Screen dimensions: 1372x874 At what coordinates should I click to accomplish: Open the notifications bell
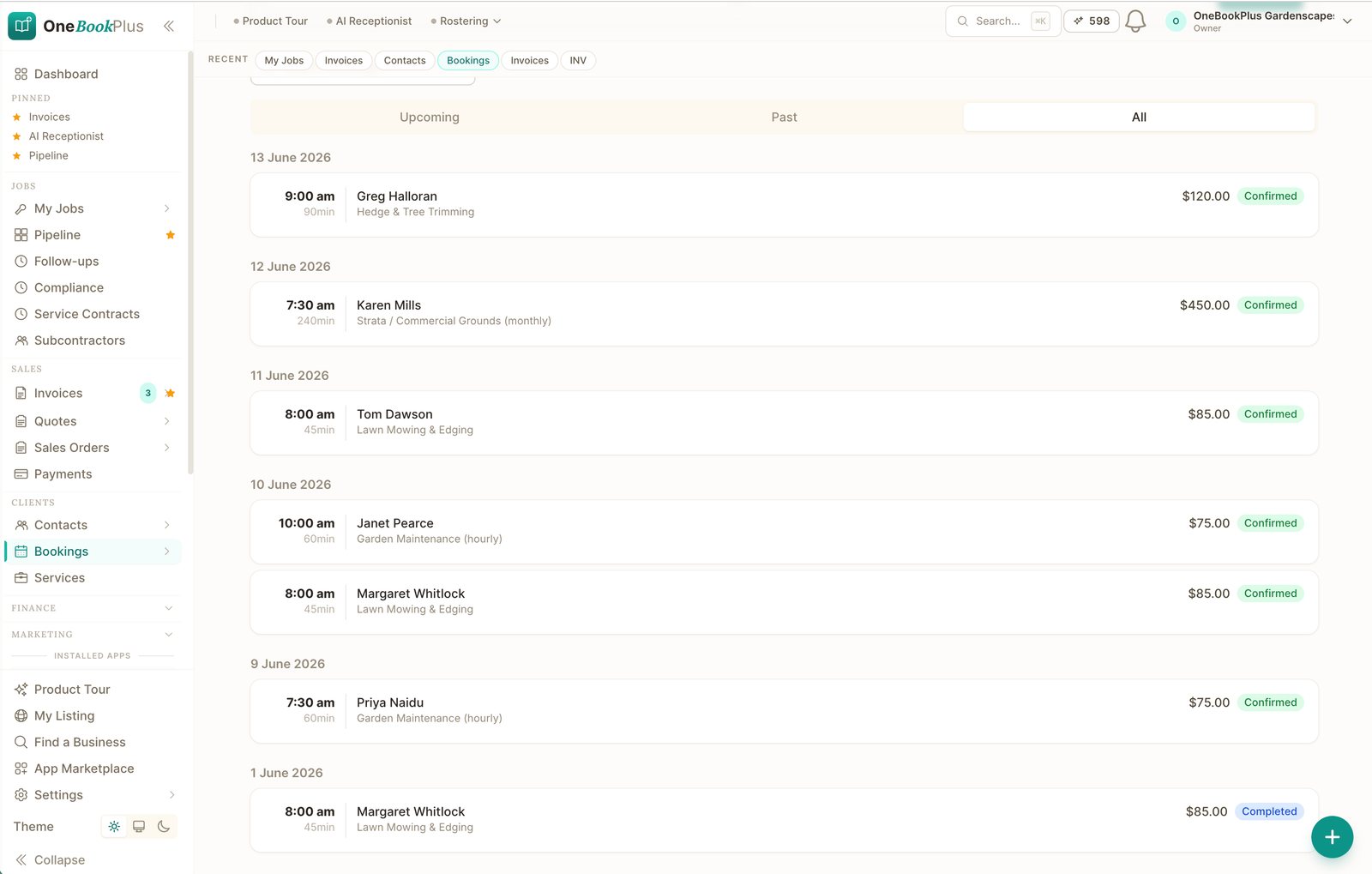pos(1135,21)
